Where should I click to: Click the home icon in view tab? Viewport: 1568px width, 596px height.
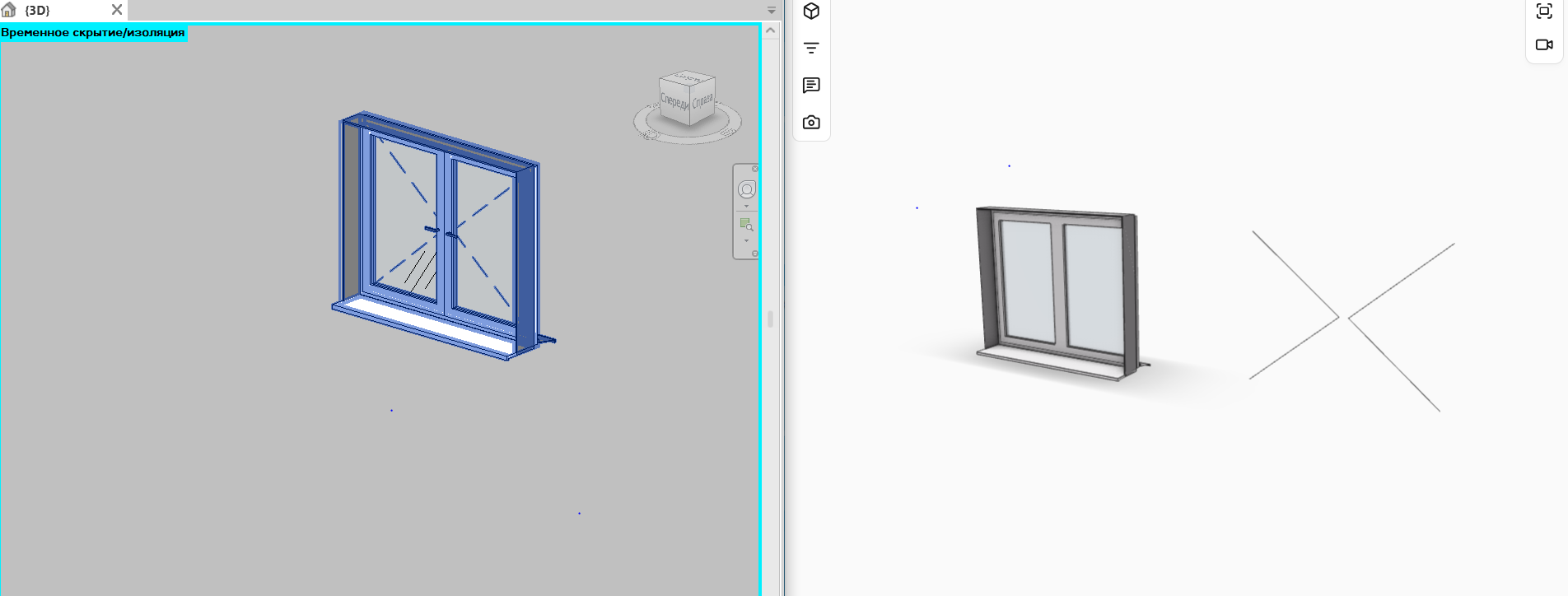pos(9,10)
